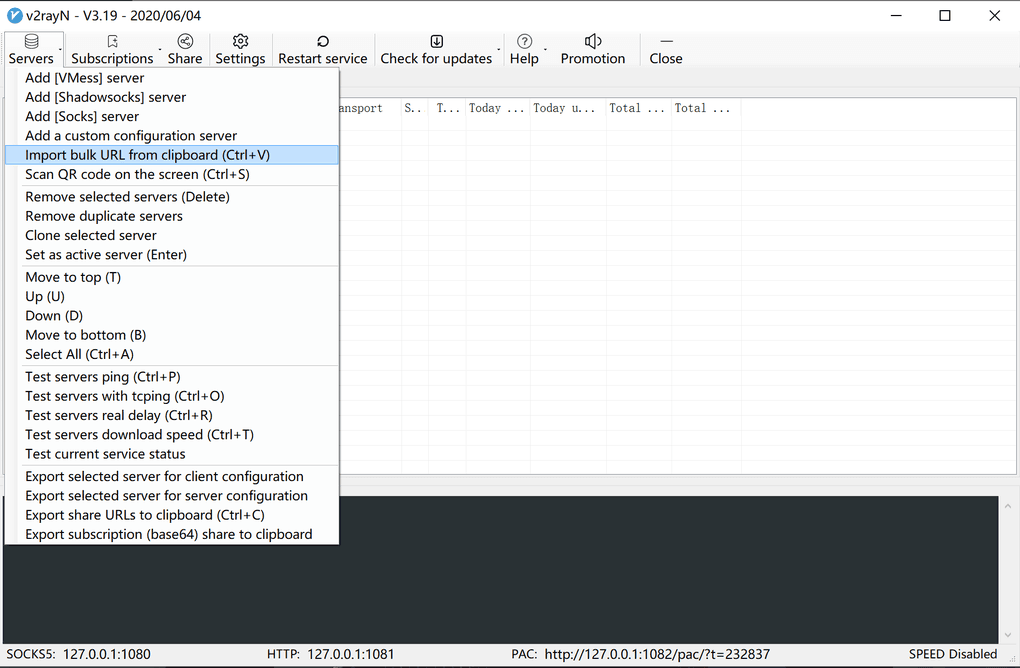Viewport: 1020px width, 668px height.
Task: Choose Export selected server for client configuration
Action: pos(172,477)
